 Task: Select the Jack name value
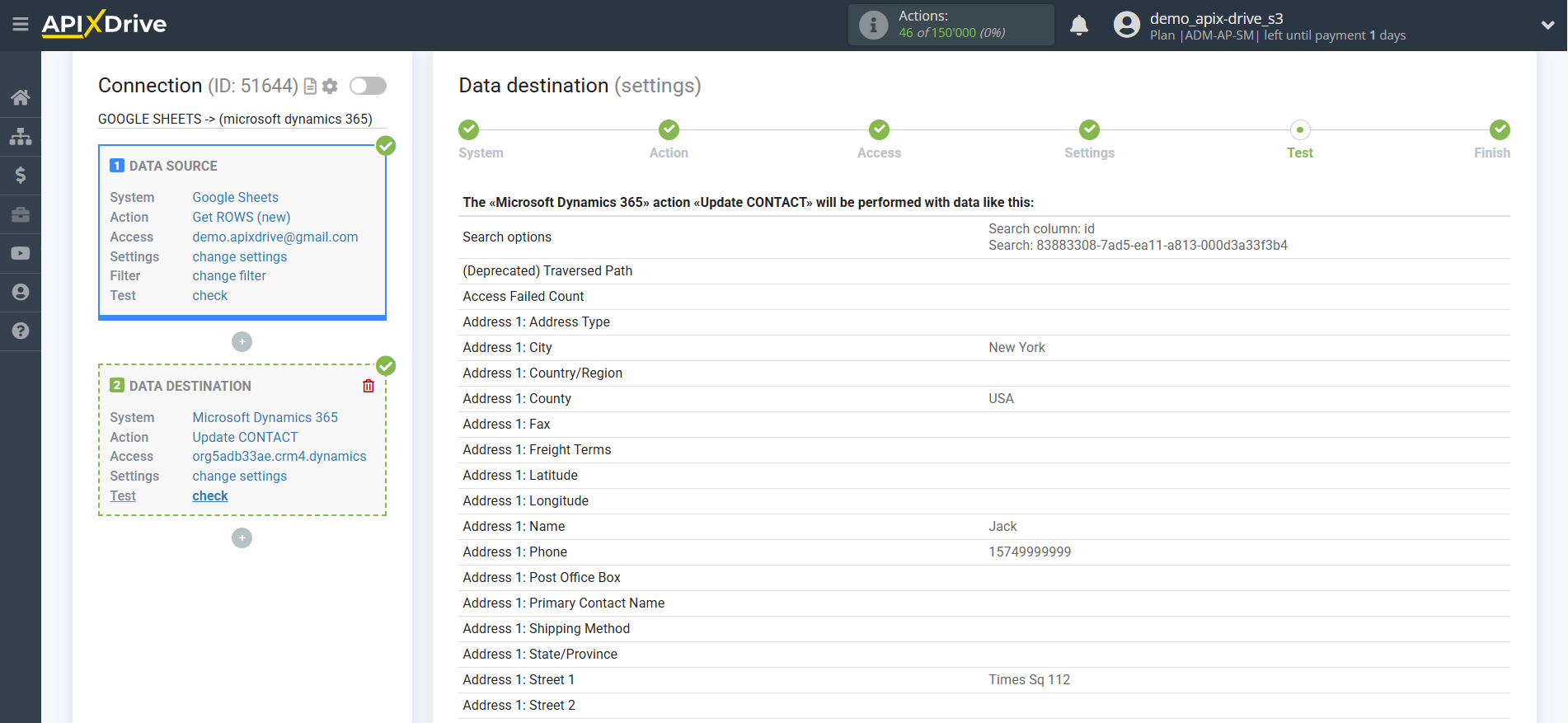tap(1003, 526)
